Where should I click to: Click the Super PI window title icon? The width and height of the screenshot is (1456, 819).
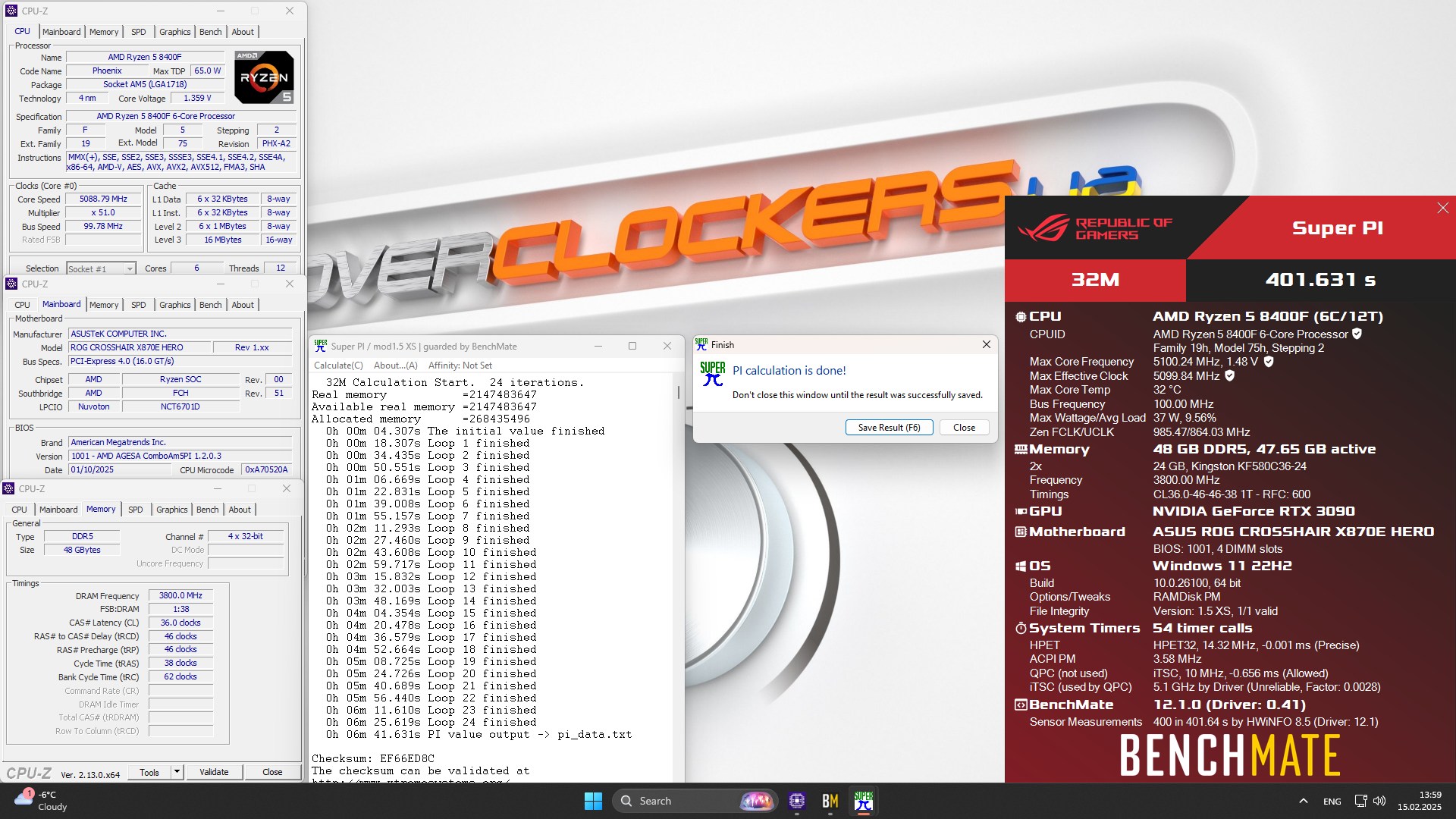[321, 346]
